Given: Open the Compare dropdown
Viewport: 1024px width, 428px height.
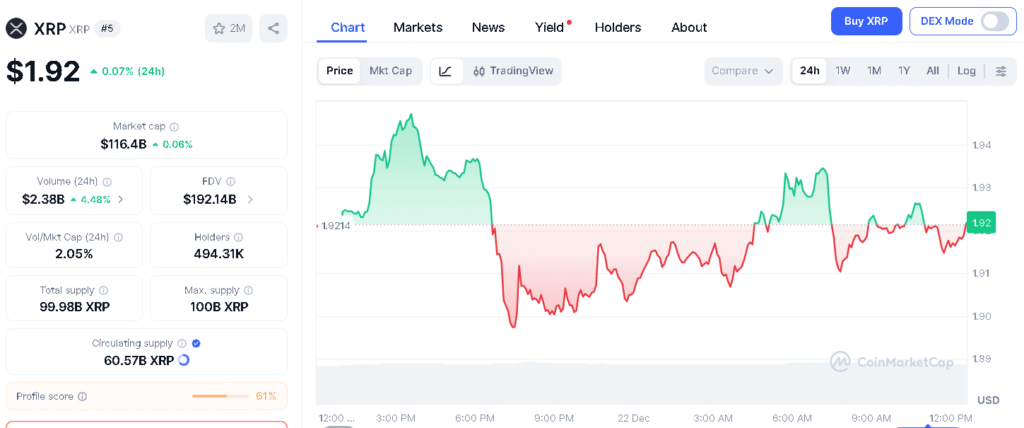Looking at the screenshot, I should [x=744, y=71].
